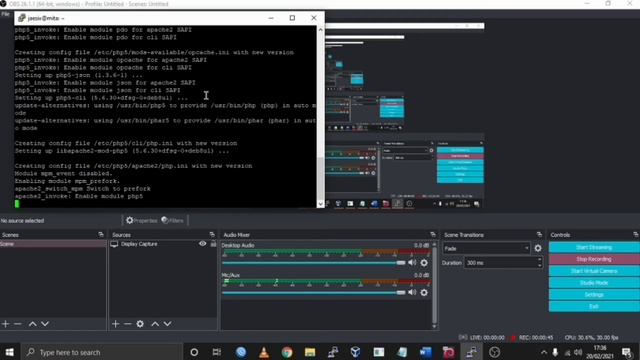Open Google Chrome from taskbar

[x=287, y=352]
